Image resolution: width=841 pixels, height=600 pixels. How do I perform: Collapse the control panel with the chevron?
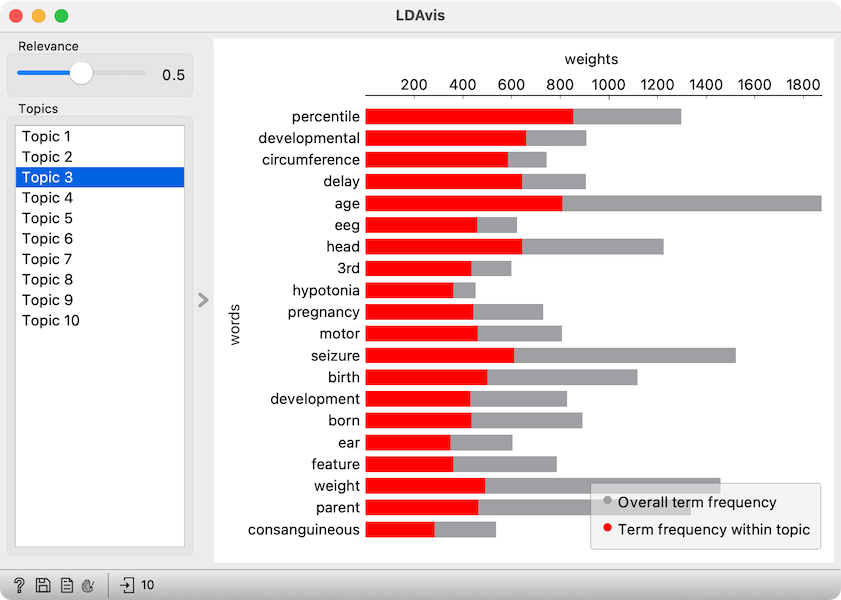203,300
